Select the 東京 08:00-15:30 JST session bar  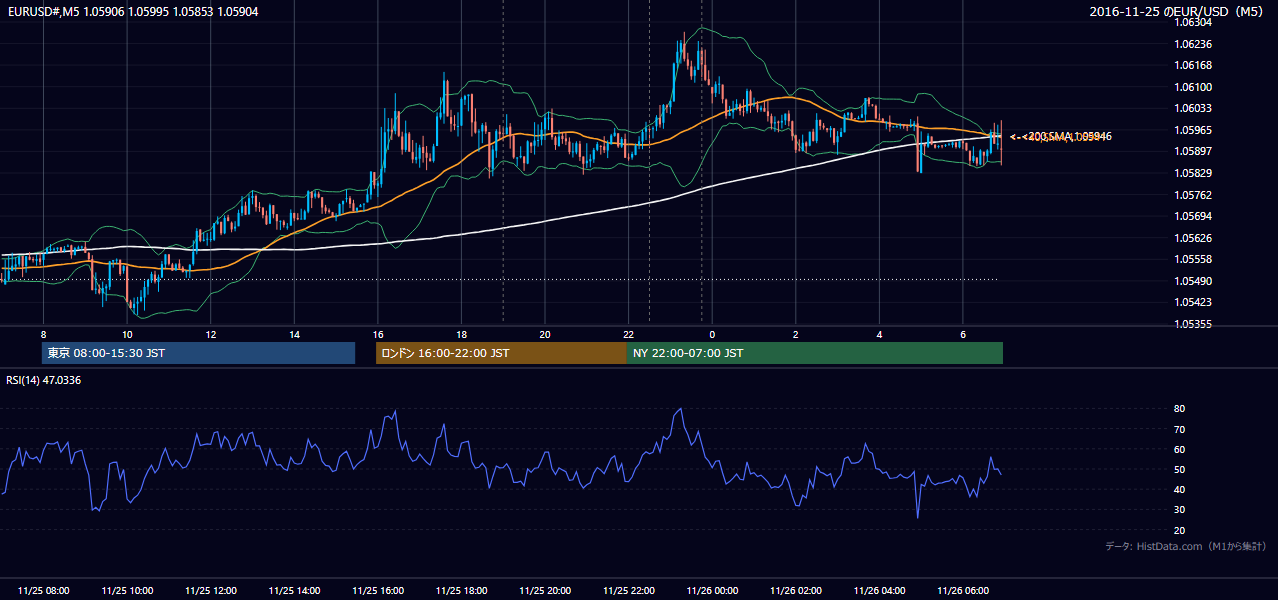(x=198, y=353)
